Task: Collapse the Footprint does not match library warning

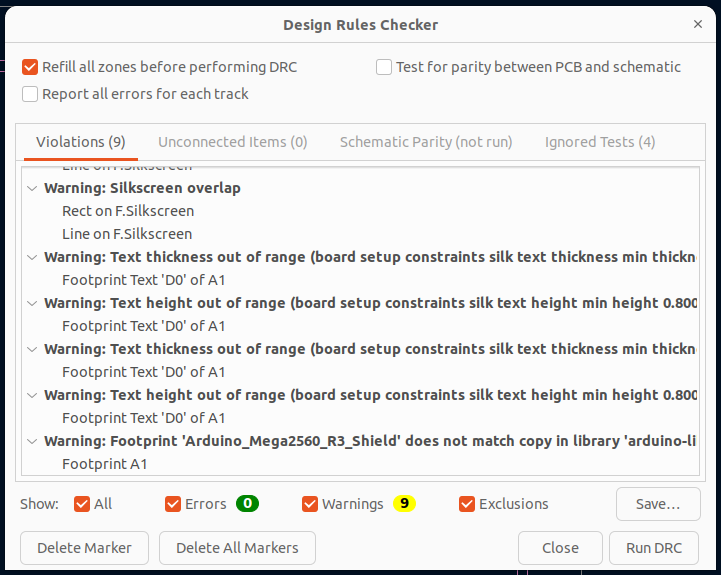Action: tap(33, 441)
